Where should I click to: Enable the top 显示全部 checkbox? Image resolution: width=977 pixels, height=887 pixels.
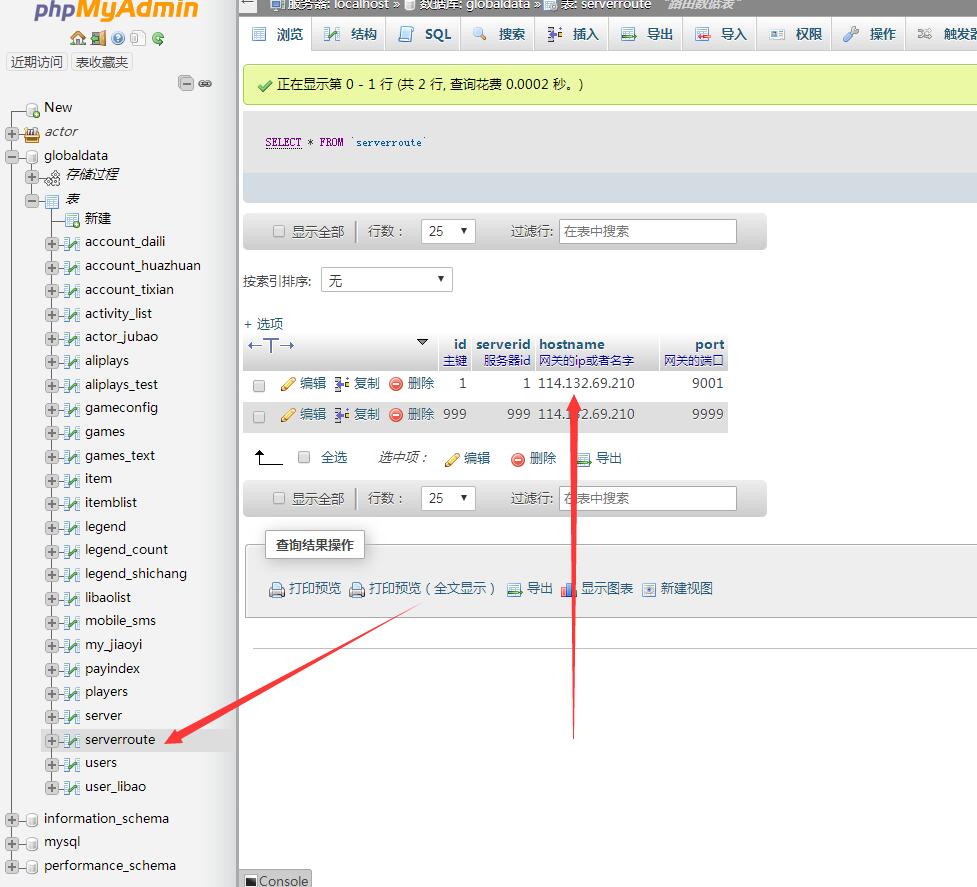click(279, 232)
